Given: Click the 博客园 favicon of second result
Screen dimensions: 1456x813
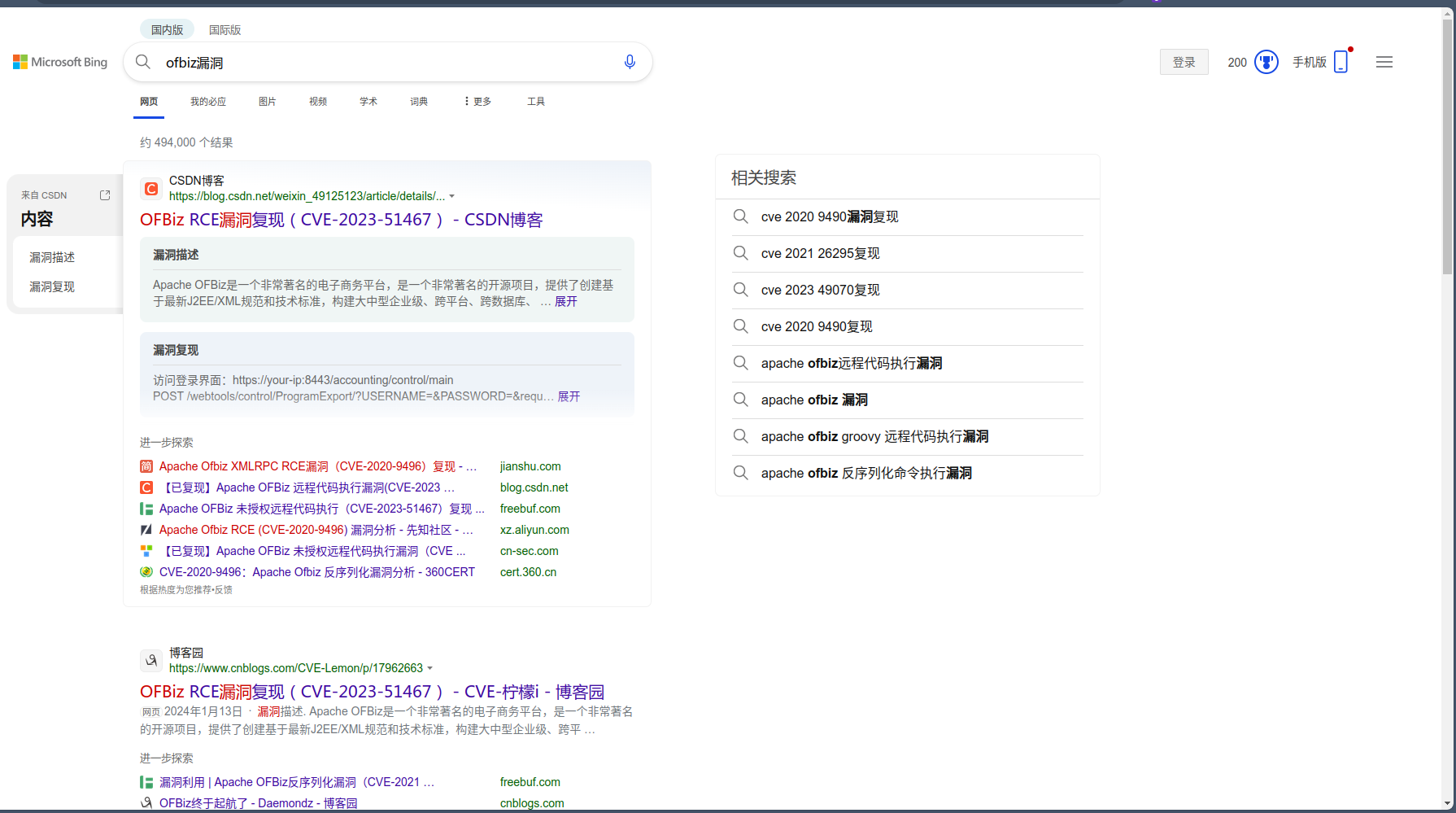Looking at the screenshot, I should 150,661.
